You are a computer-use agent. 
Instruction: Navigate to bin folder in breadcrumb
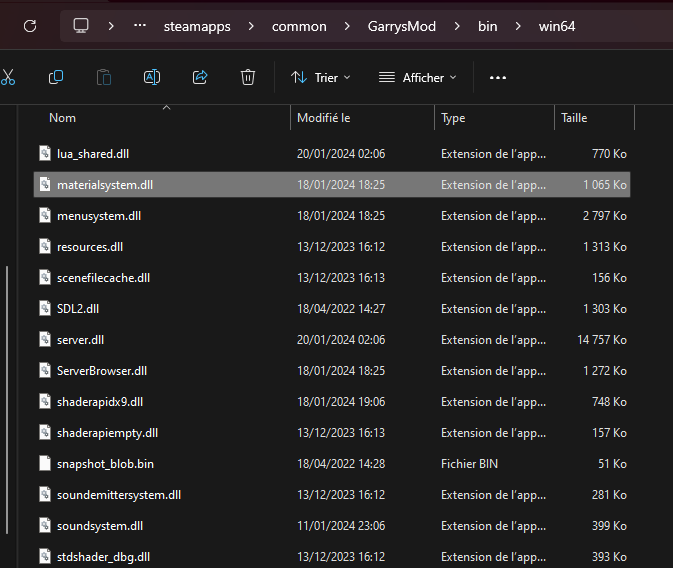pos(488,26)
